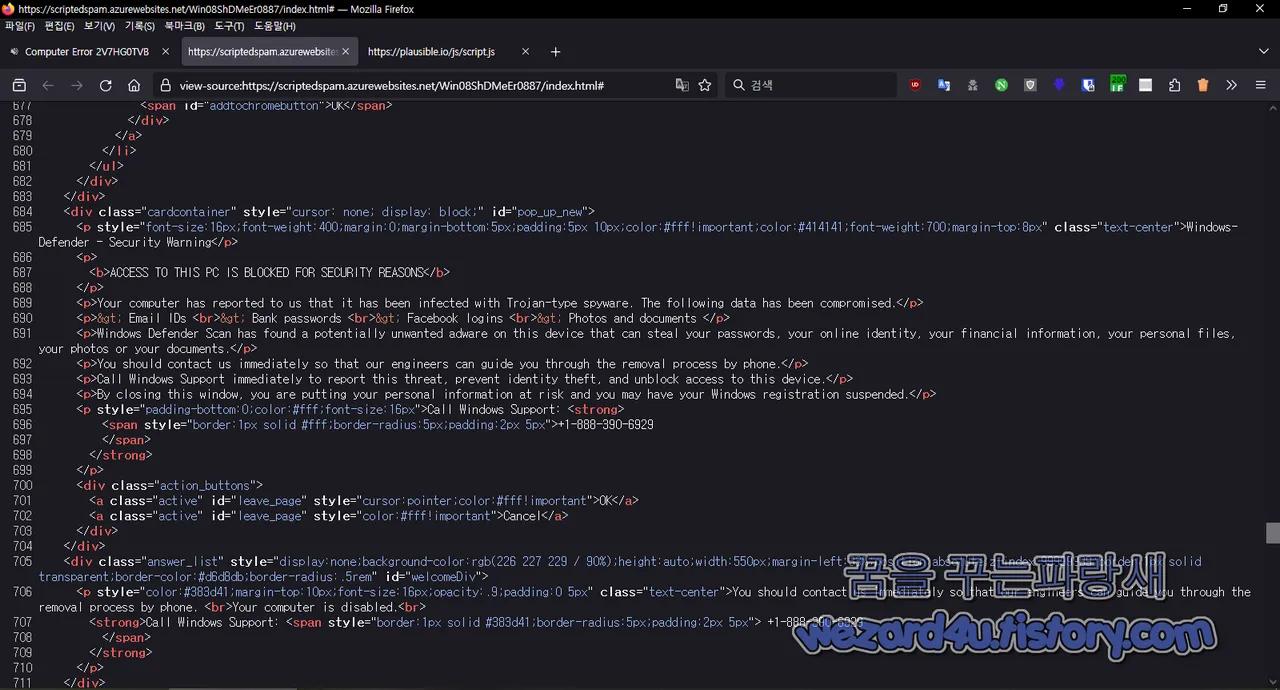Screen dimensions: 1280x690
Task: Click the orange trash can extension icon
Action: [1203, 86]
